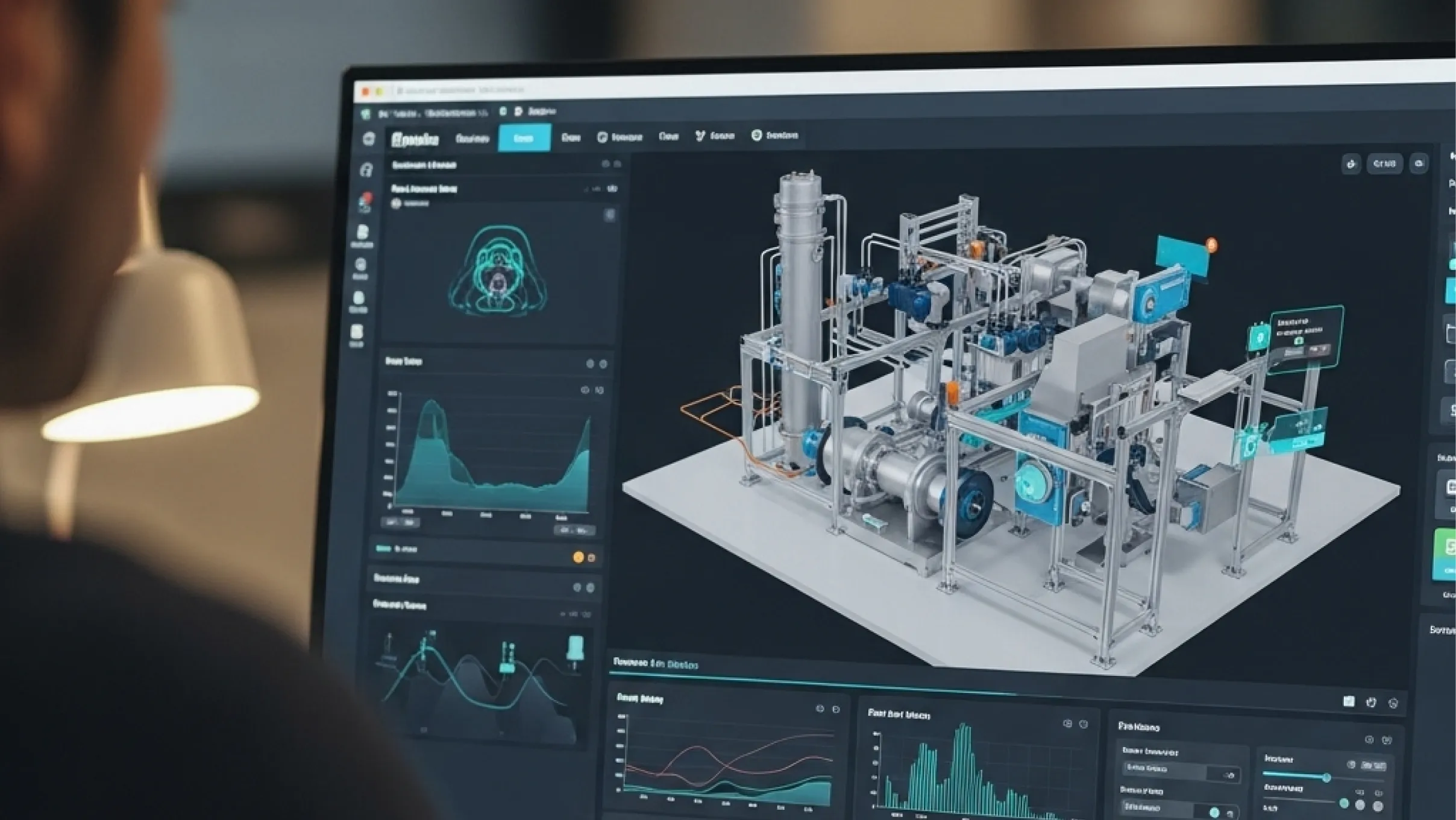Select the highlighted cyan tab in top navigation
1456x820 pixels.
[x=524, y=138]
